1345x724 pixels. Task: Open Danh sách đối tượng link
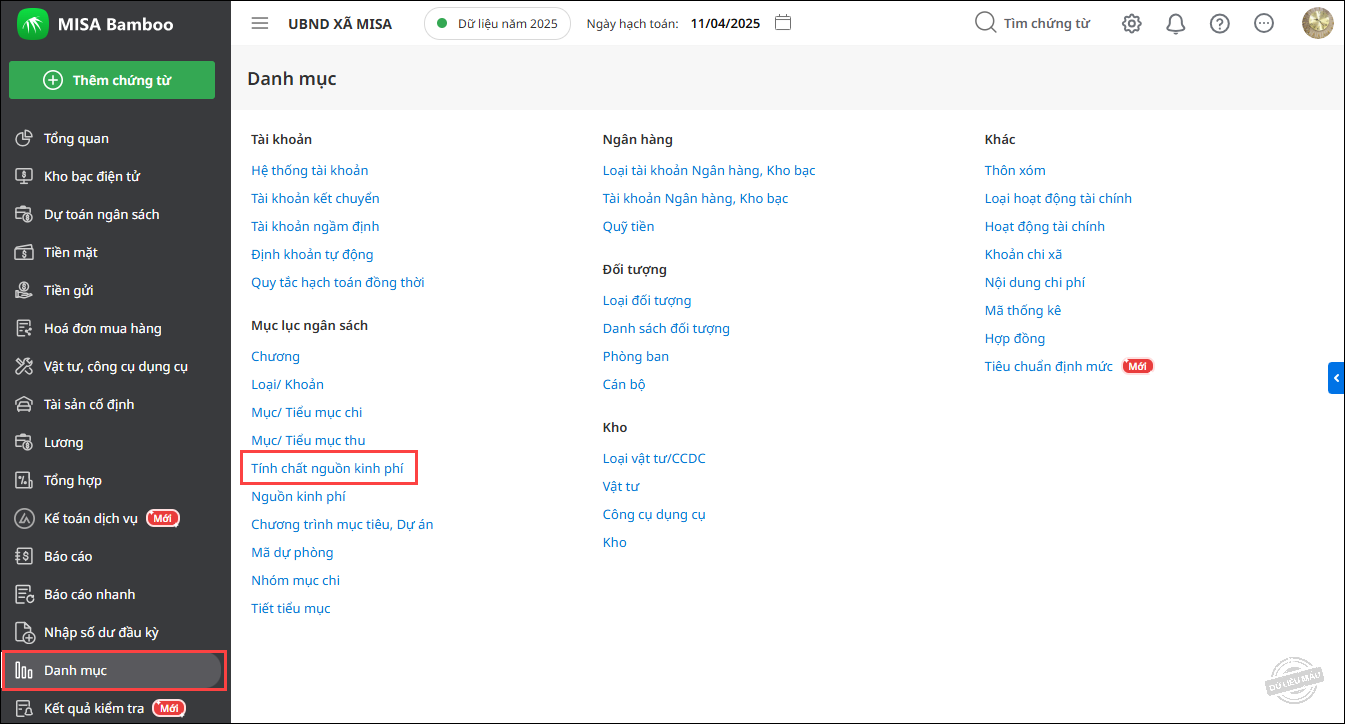coord(666,328)
